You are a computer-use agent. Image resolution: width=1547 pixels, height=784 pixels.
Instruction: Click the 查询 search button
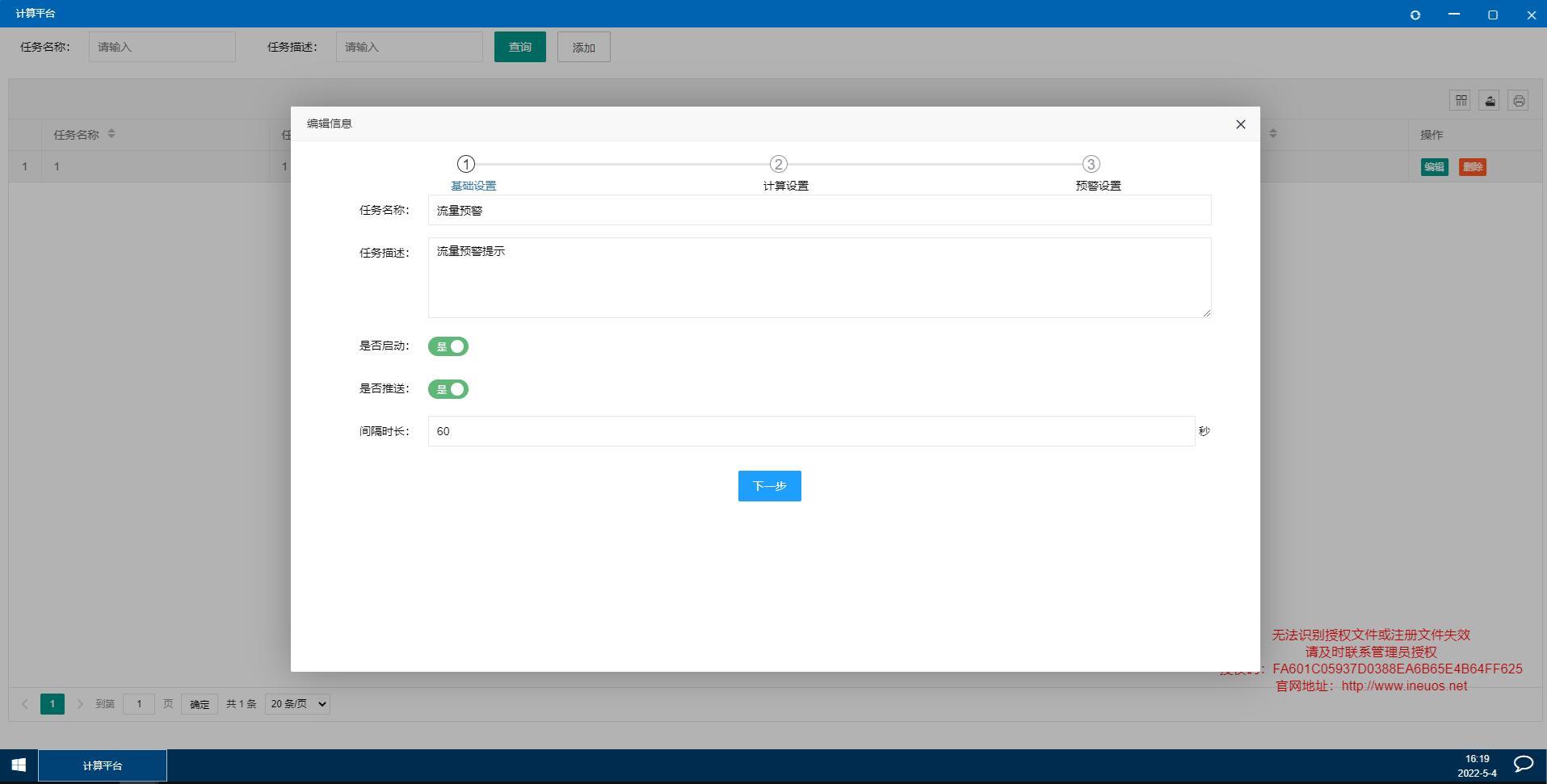(x=519, y=47)
